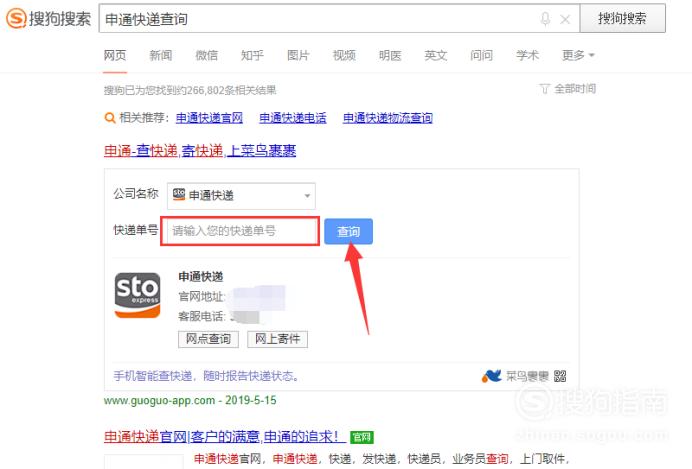Click the 客服电话 label

[202, 316]
